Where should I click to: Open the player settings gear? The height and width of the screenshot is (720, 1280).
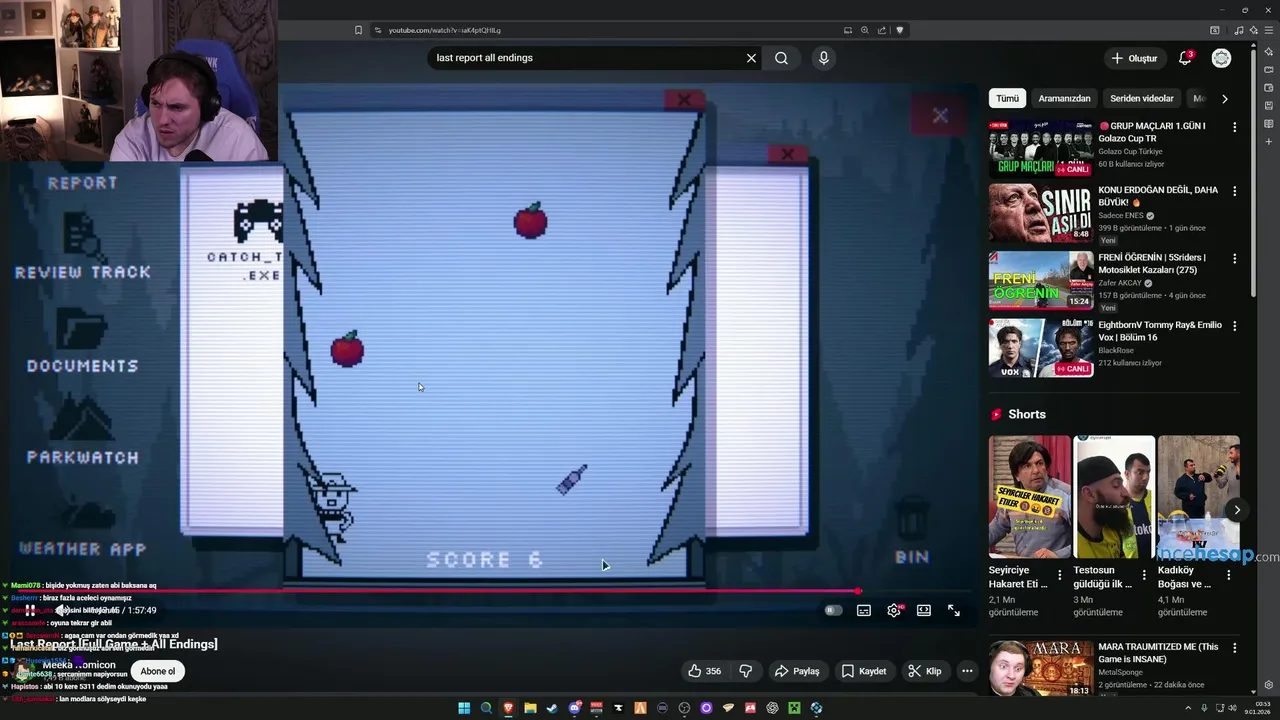point(894,610)
